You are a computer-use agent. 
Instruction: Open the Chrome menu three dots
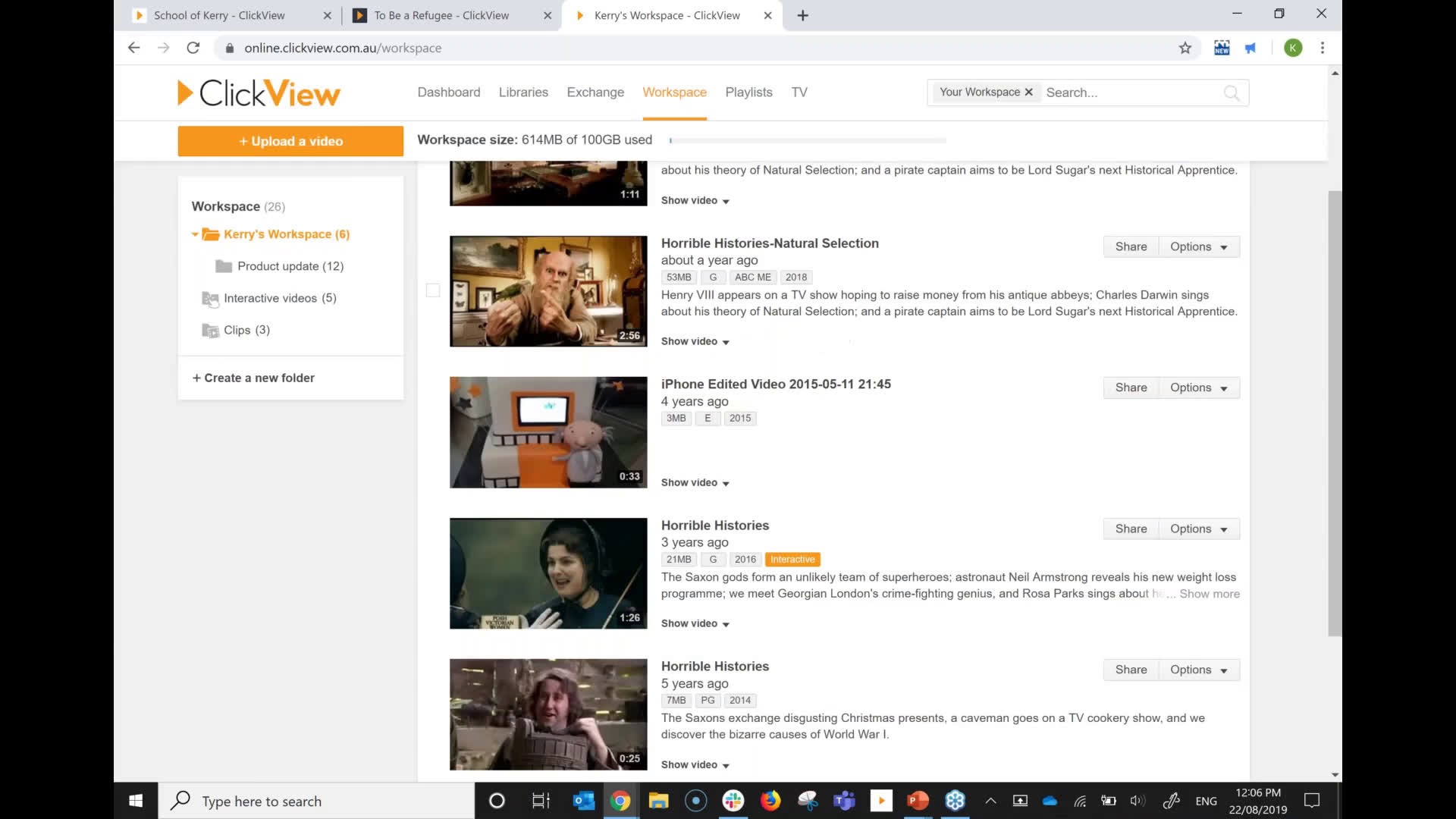1323,48
